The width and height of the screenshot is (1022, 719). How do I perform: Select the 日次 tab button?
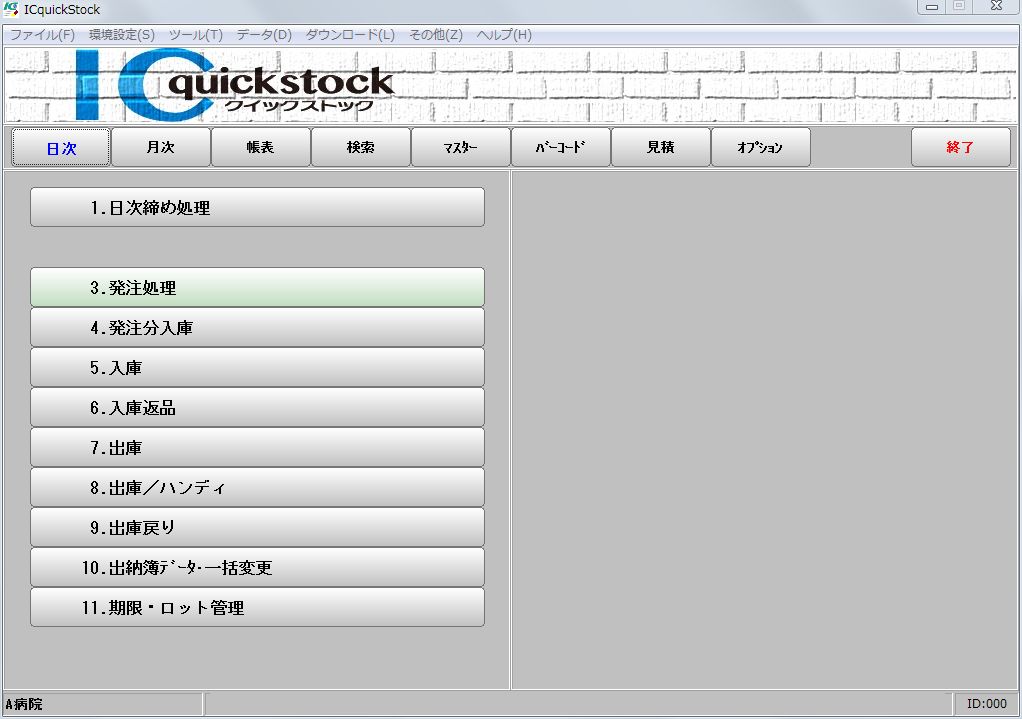(61, 148)
